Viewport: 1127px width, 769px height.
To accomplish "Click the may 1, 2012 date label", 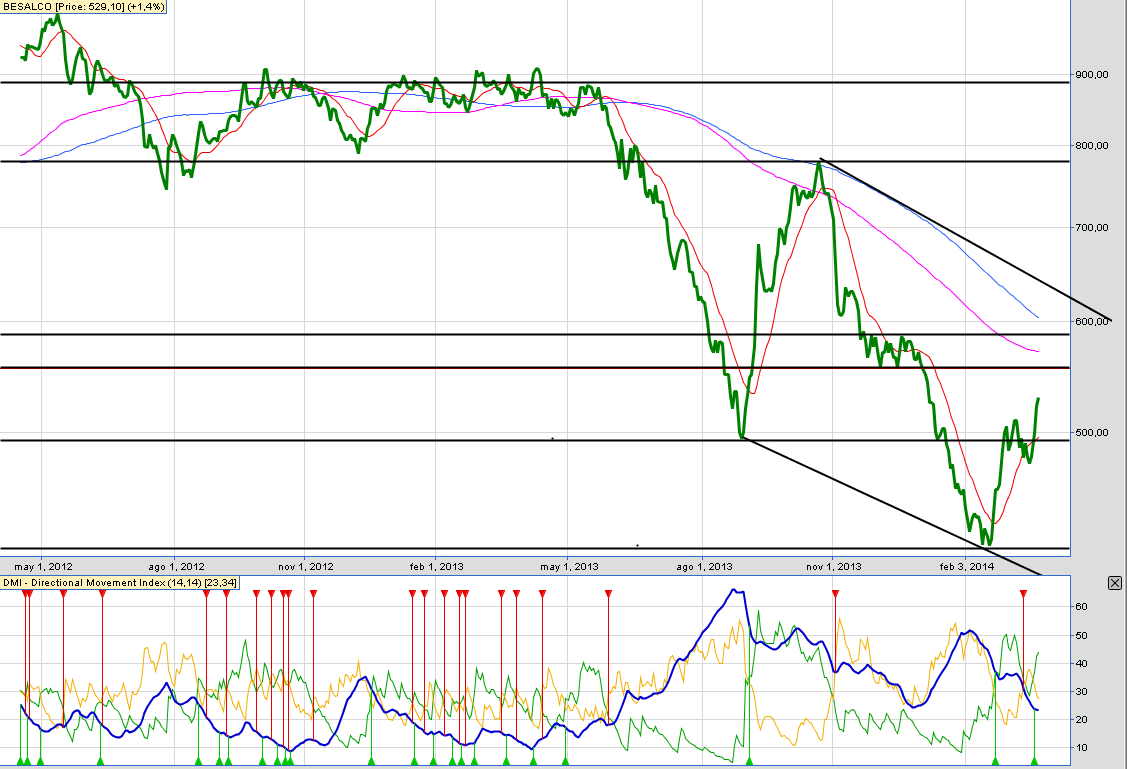I will click(43, 566).
